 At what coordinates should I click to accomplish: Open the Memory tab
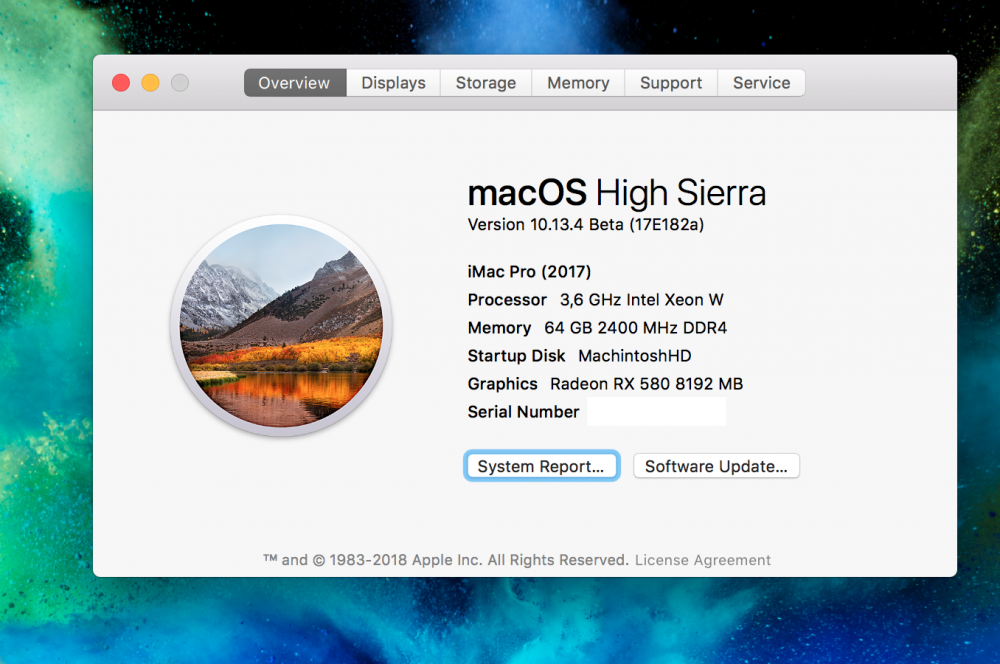click(578, 83)
